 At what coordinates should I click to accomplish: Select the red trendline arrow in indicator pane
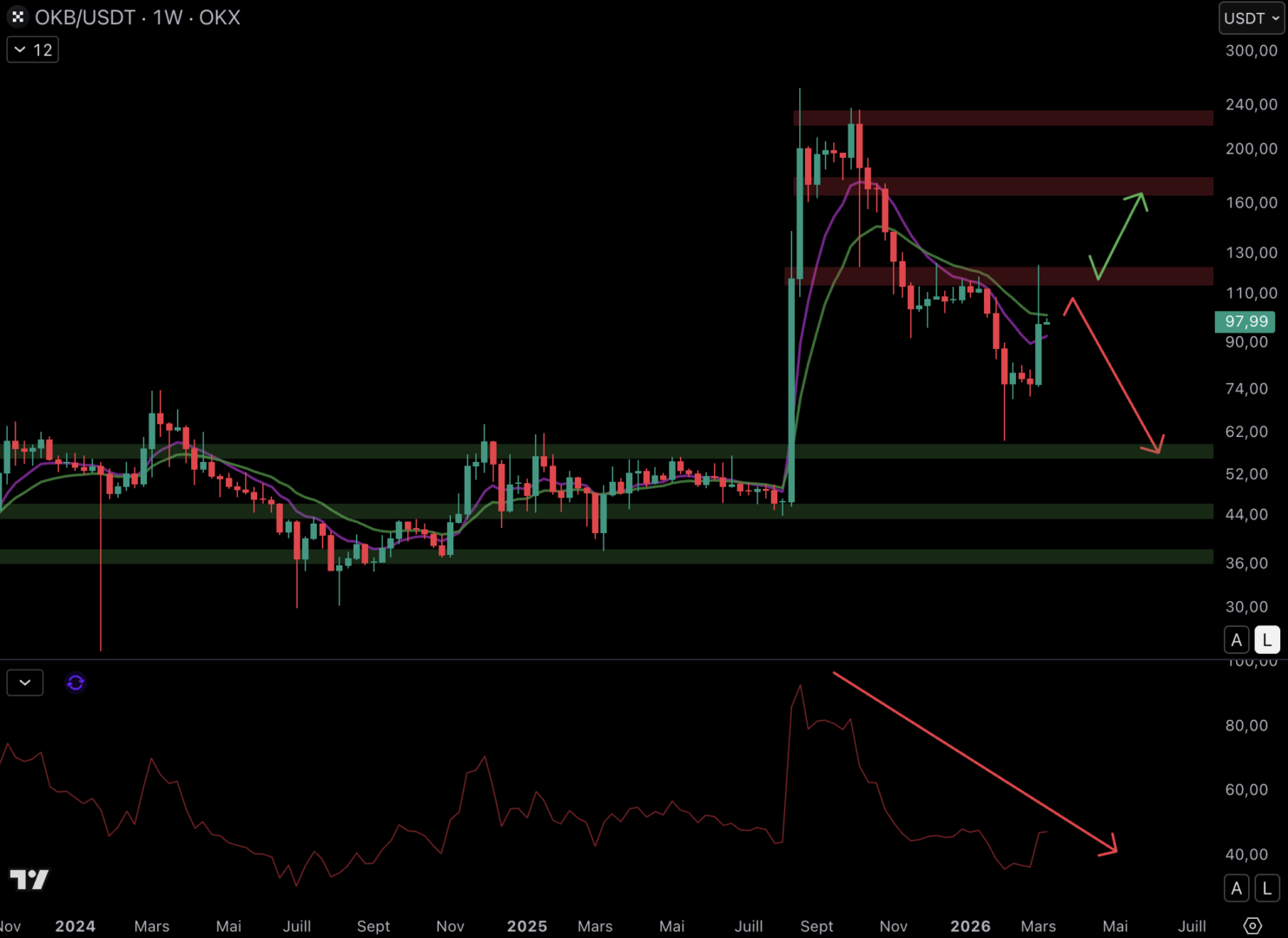coord(973,761)
